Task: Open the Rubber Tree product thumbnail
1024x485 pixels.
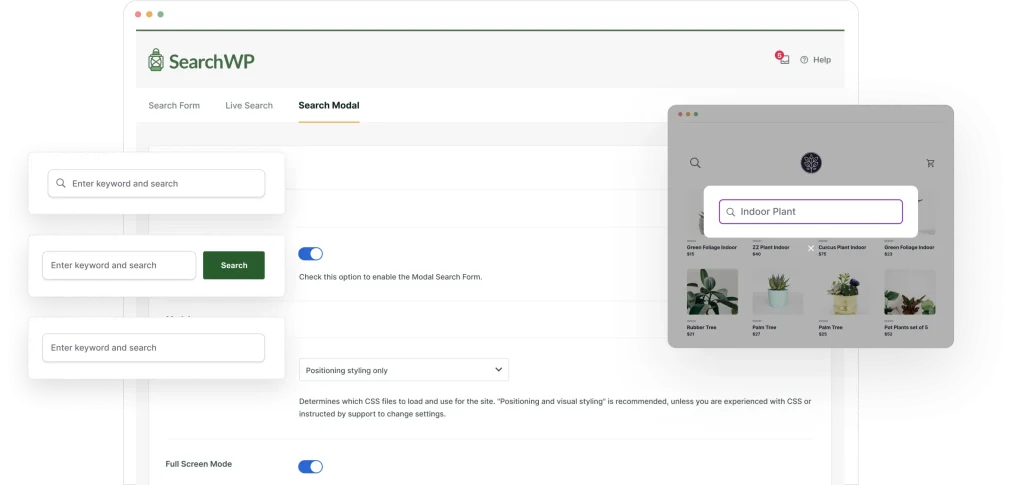Action: pyautogui.click(x=712, y=292)
